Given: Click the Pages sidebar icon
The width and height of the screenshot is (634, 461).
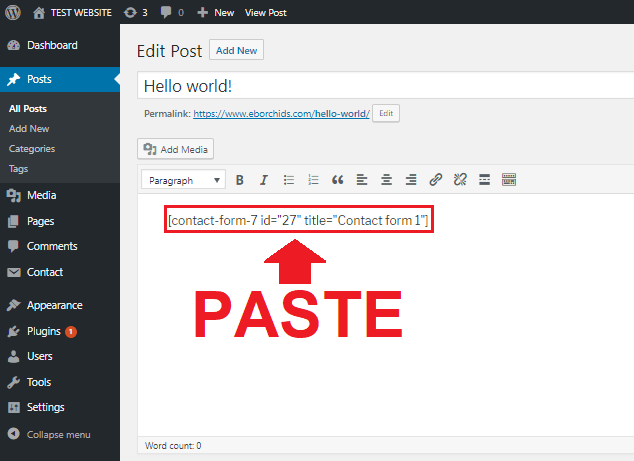Looking at the screenshot, I should click(x=13, y=221).
